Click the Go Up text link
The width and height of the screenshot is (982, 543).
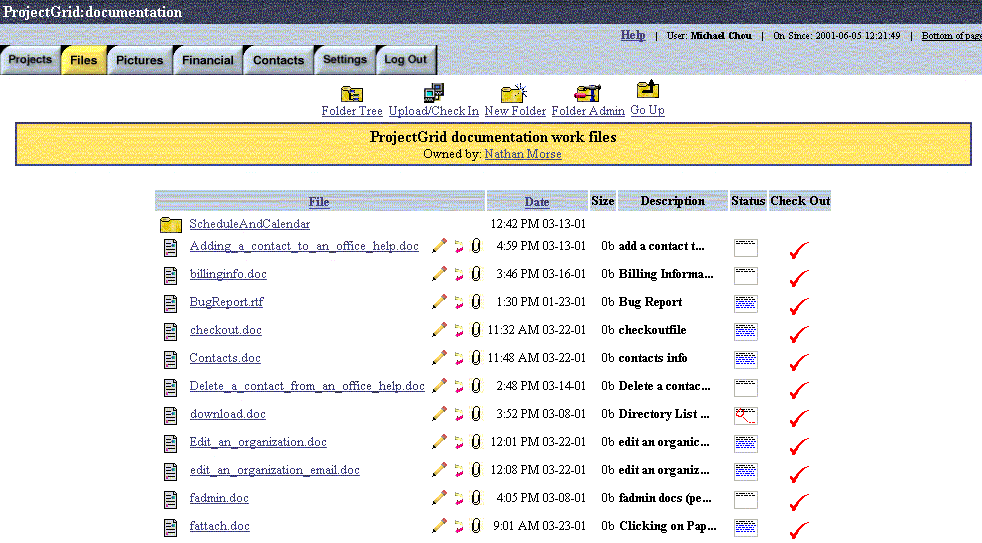pos(648,110)
